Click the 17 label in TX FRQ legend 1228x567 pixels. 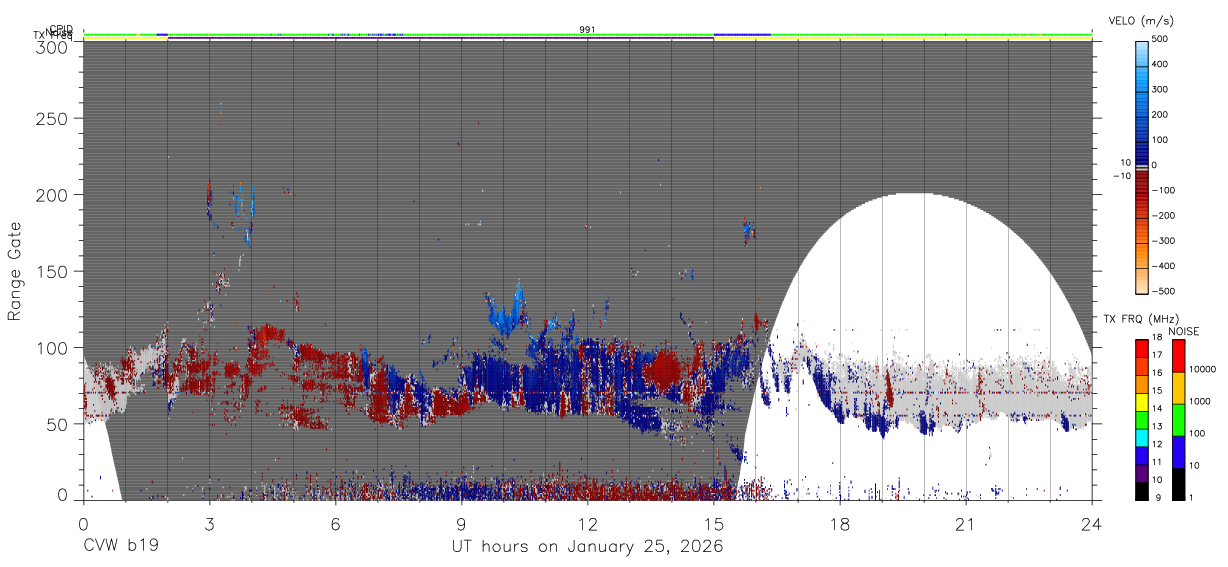1159,355
